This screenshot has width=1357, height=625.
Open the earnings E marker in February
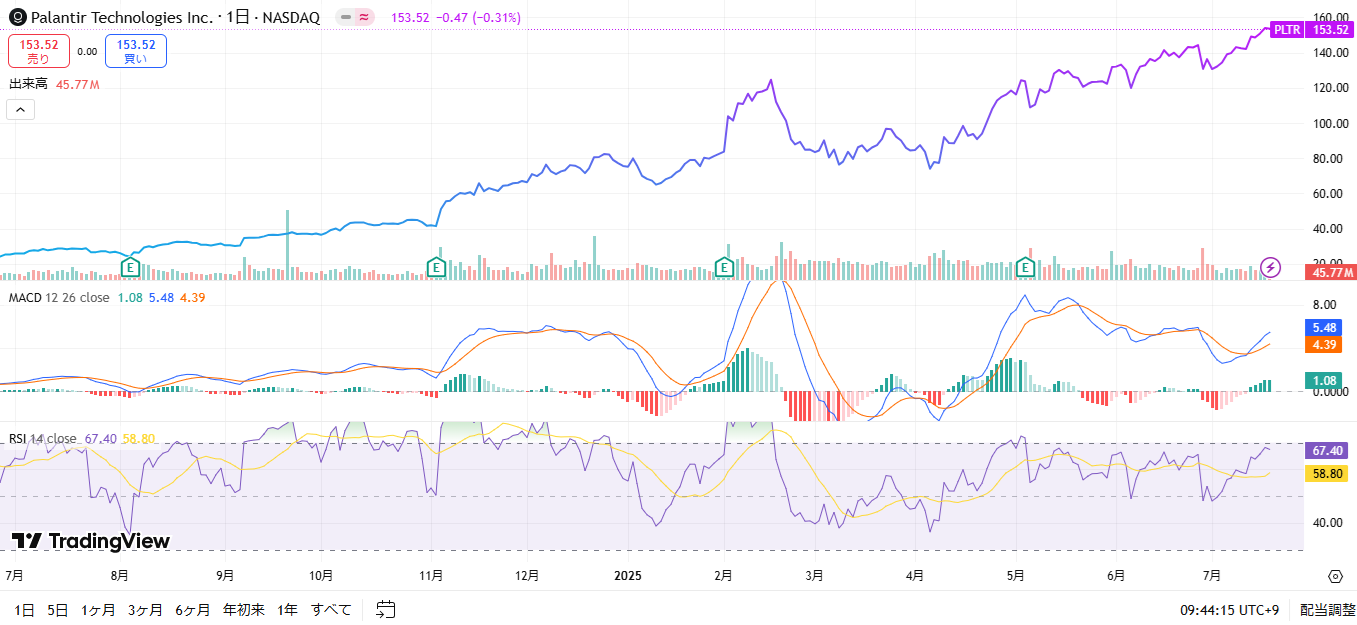[x=724, y=267]
